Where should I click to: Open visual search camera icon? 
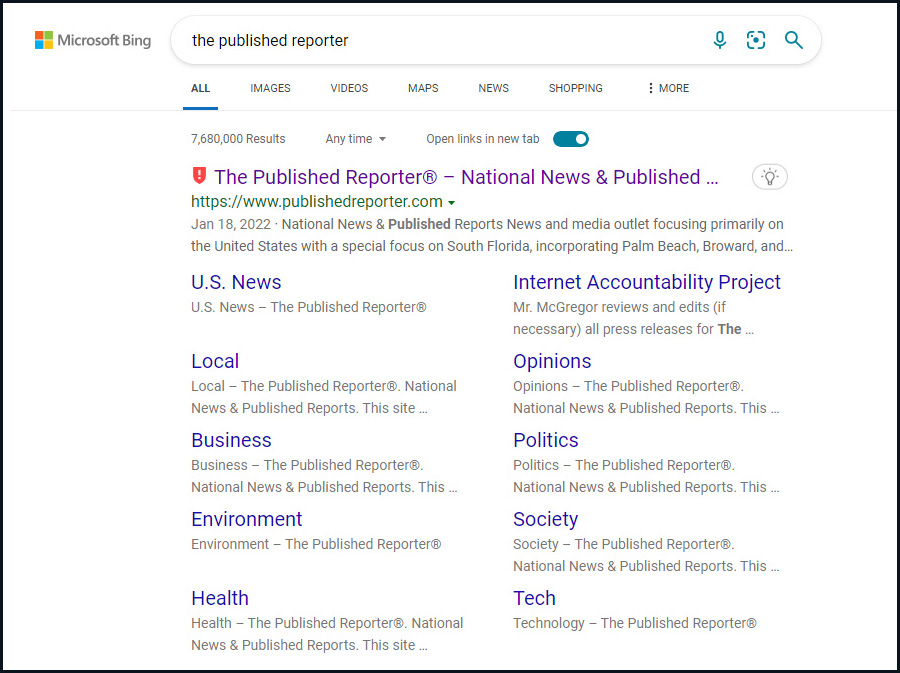pyautogui.click(x=756, y=40)
